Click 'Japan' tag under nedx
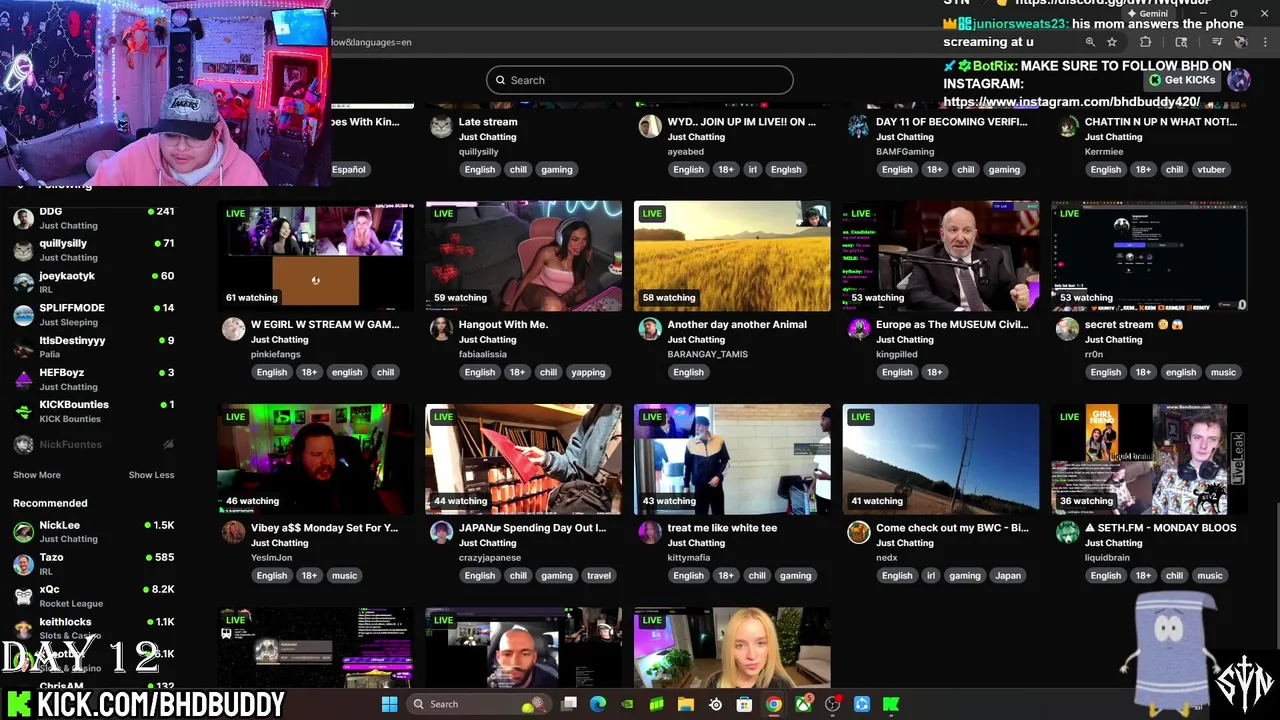The height and width of the screenshot is (720, 1280). click(1008, 575)
